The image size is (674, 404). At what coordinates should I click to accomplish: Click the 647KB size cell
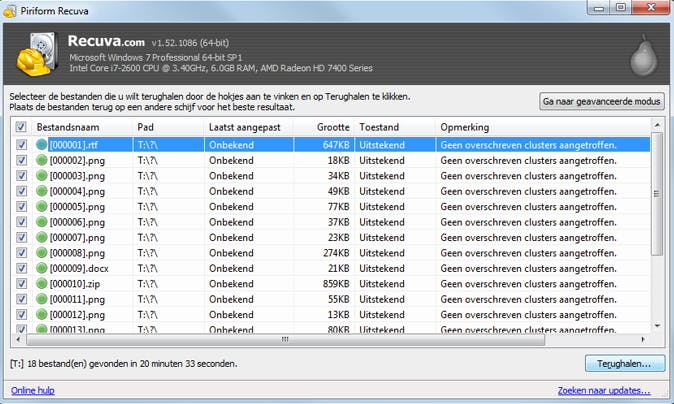coord(336,145)
